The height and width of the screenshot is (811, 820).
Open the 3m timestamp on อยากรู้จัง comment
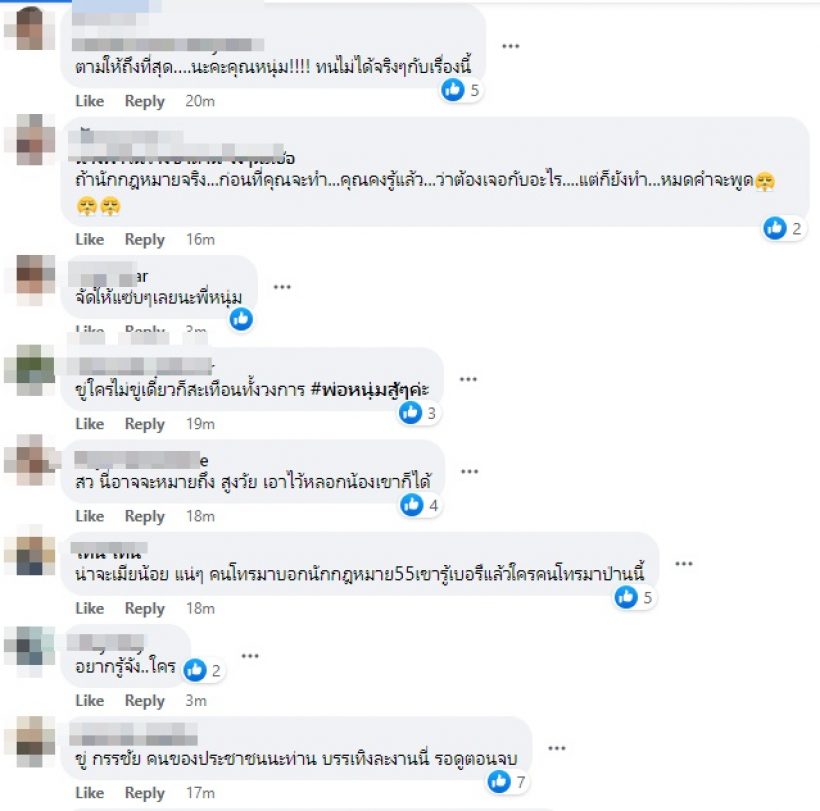pos(196,701)
